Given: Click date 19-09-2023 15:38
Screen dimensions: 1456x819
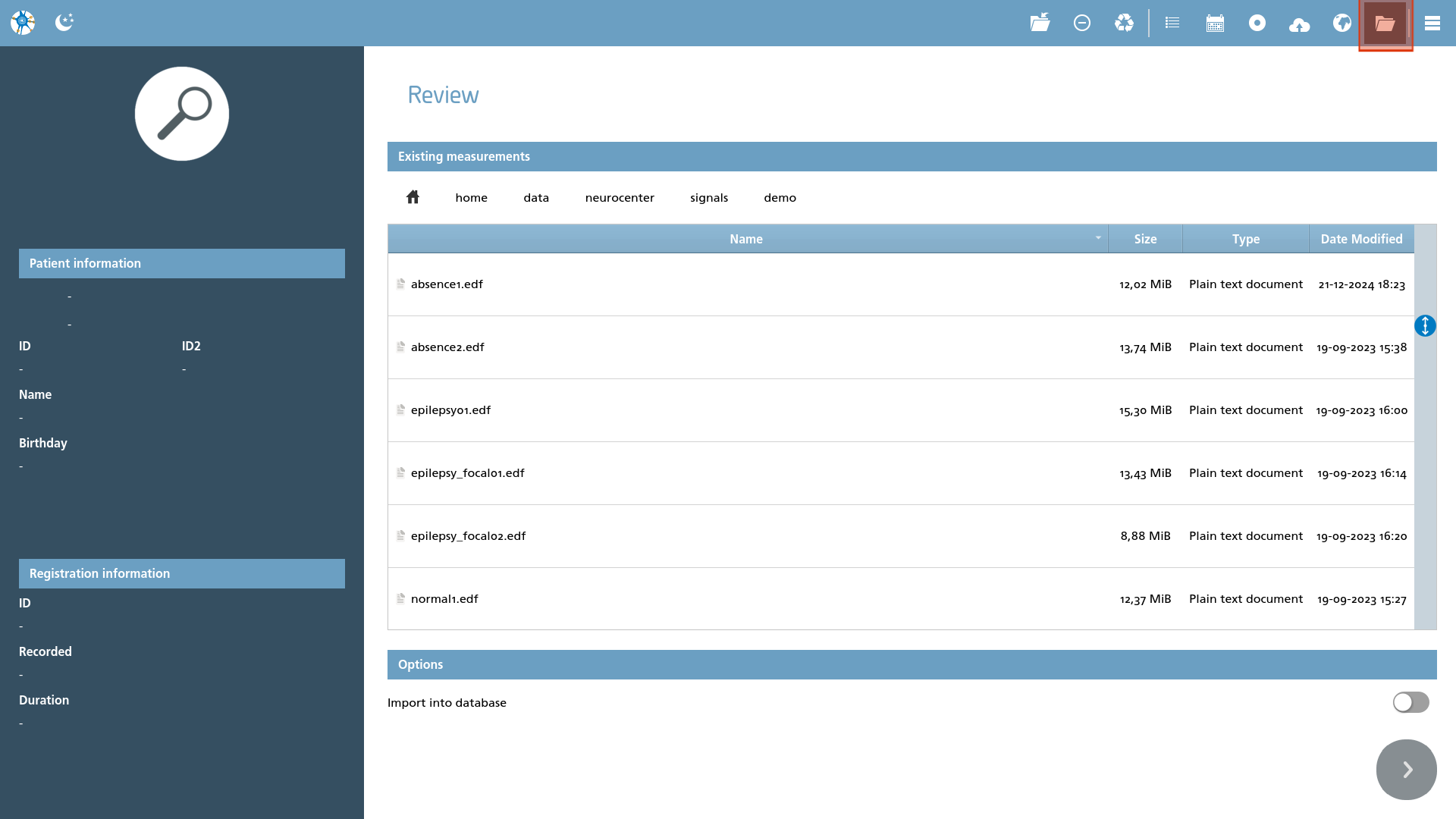Looking at the screenshot, I should [x=1361, y=347].
